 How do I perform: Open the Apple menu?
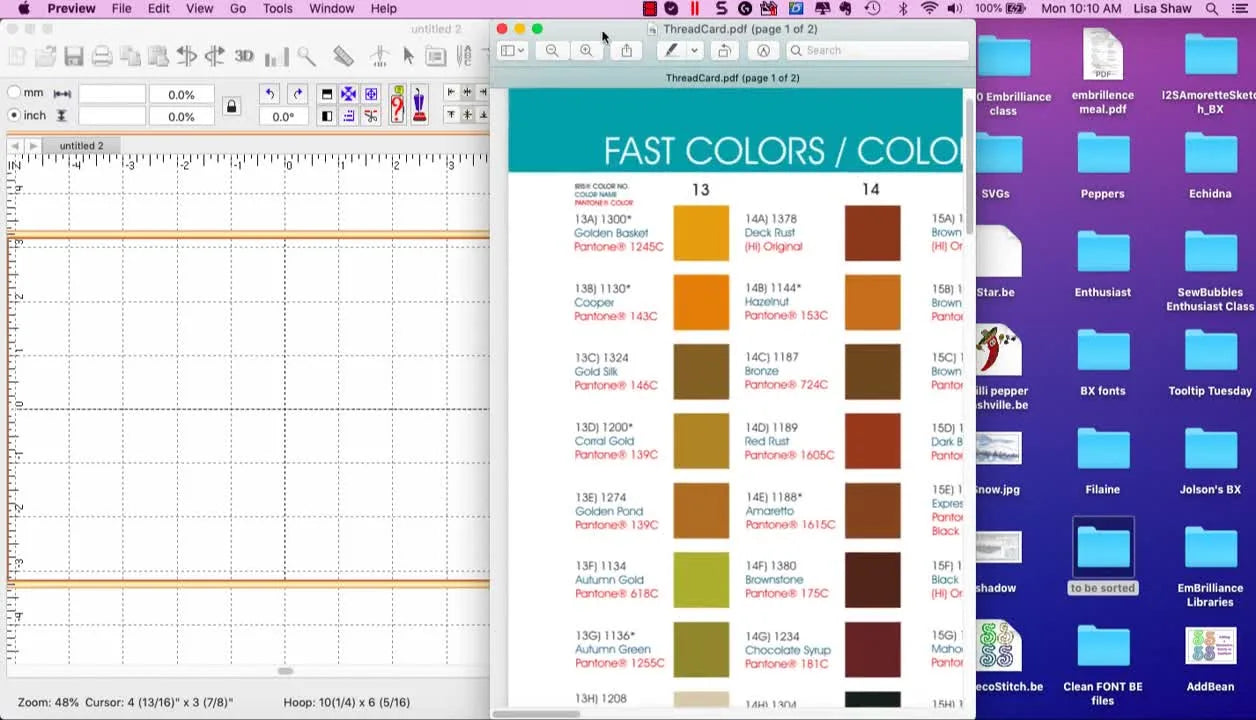pyautogui.click(x=24, y=9)
